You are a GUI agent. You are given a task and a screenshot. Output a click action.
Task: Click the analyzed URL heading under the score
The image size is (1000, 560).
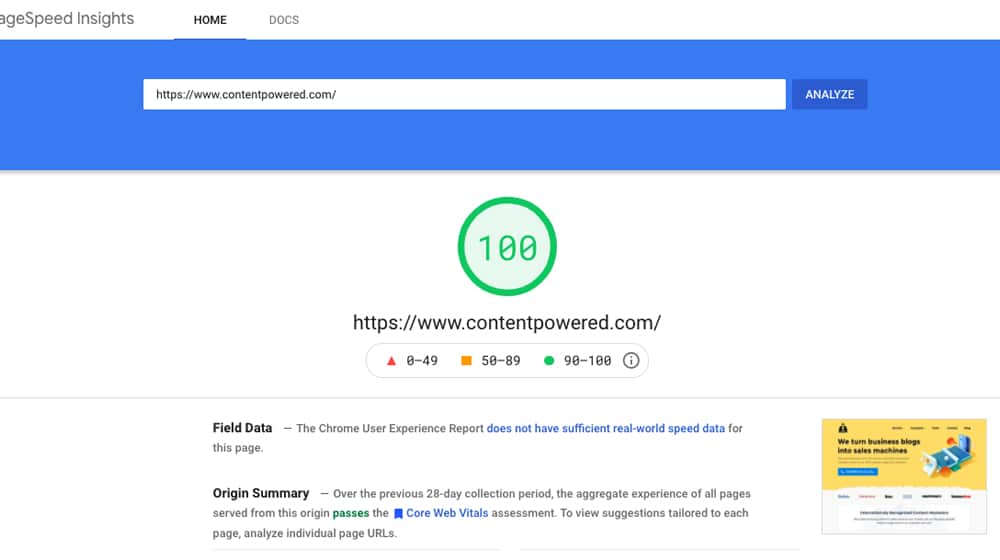coord(507,323)
